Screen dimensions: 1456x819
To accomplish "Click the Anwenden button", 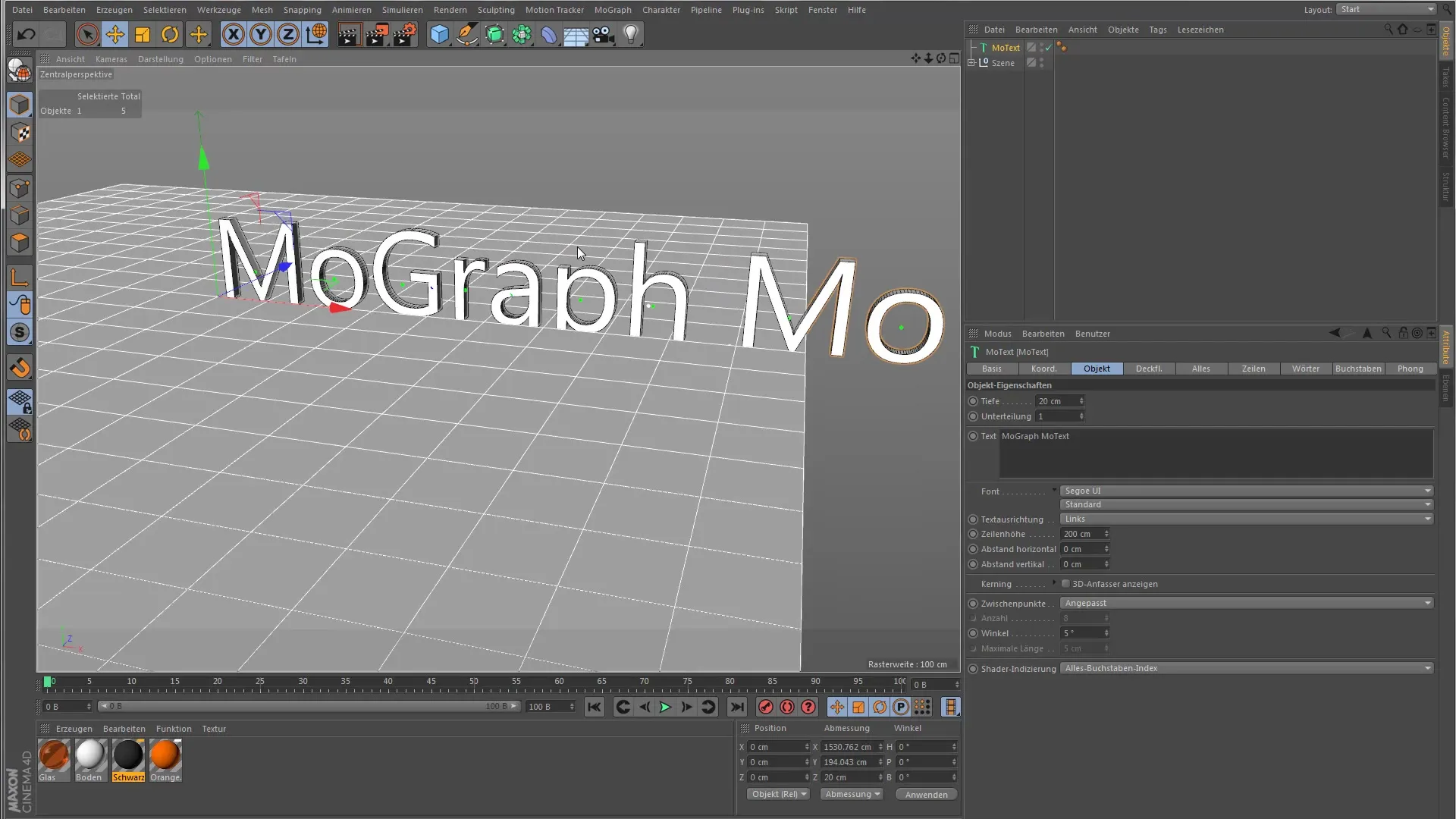I will 926,794.
